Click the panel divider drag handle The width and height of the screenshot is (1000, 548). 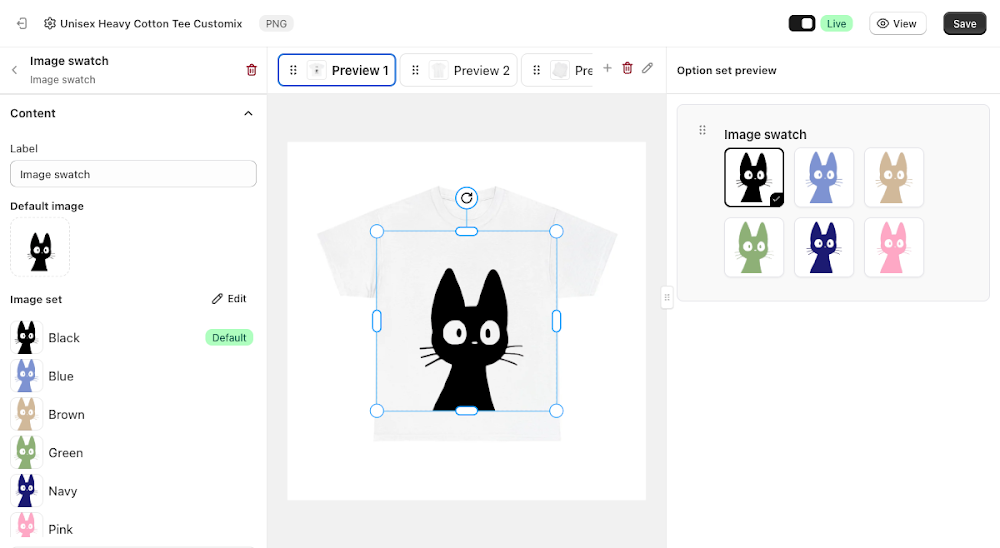coord(667,297)
